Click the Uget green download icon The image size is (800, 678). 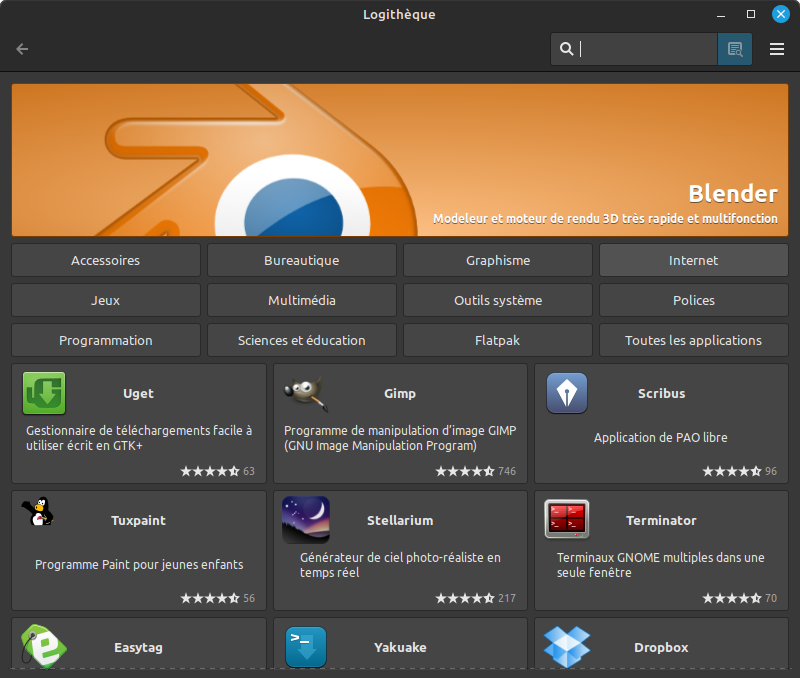(x=44, y=393)
